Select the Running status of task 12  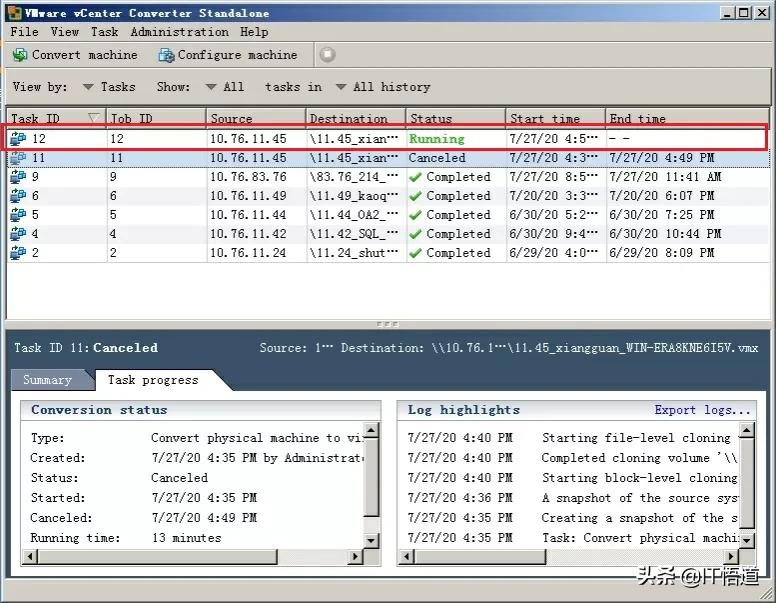click(436, 139)
